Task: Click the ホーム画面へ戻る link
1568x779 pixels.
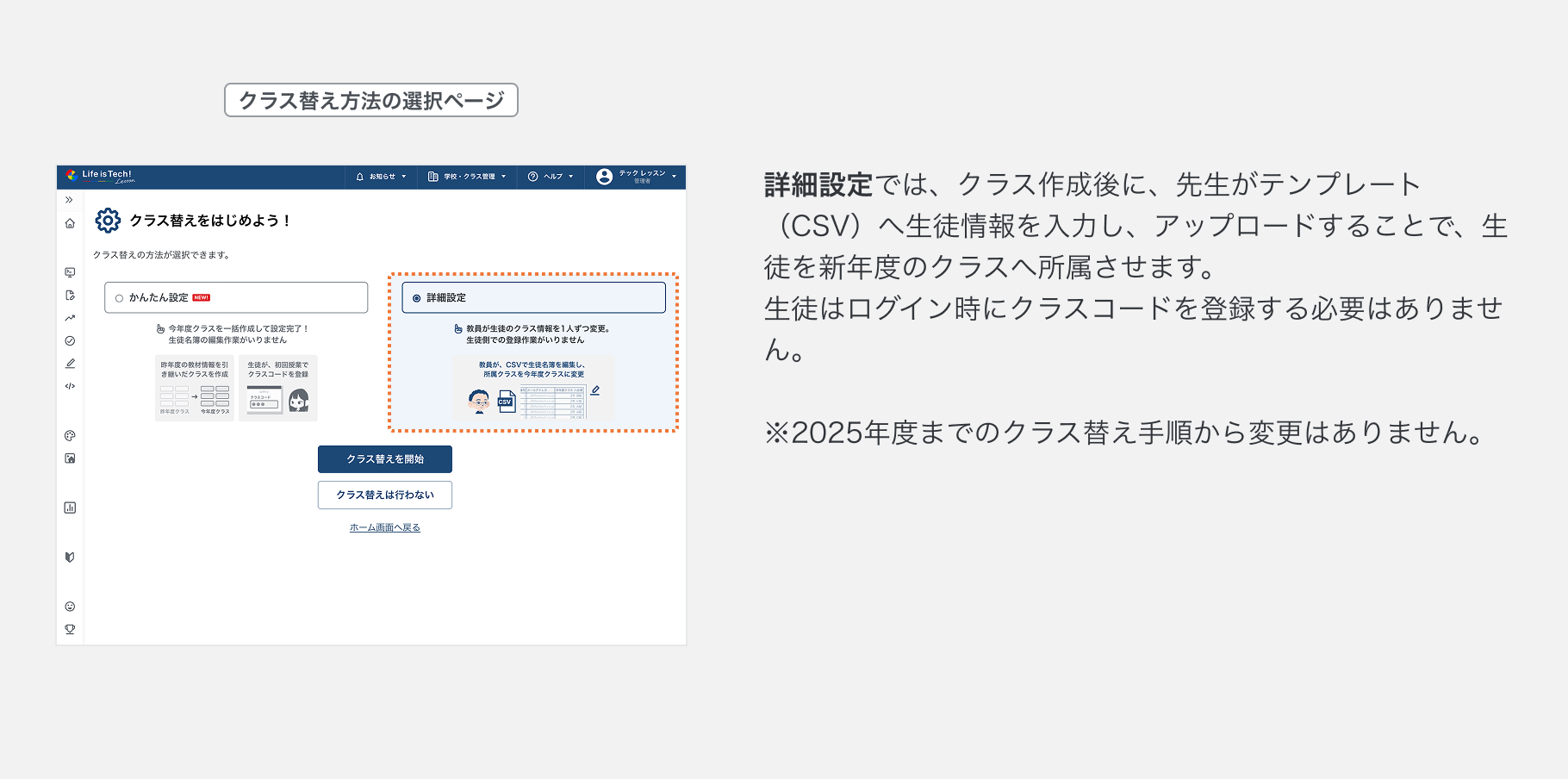Action: click(384, 527)
